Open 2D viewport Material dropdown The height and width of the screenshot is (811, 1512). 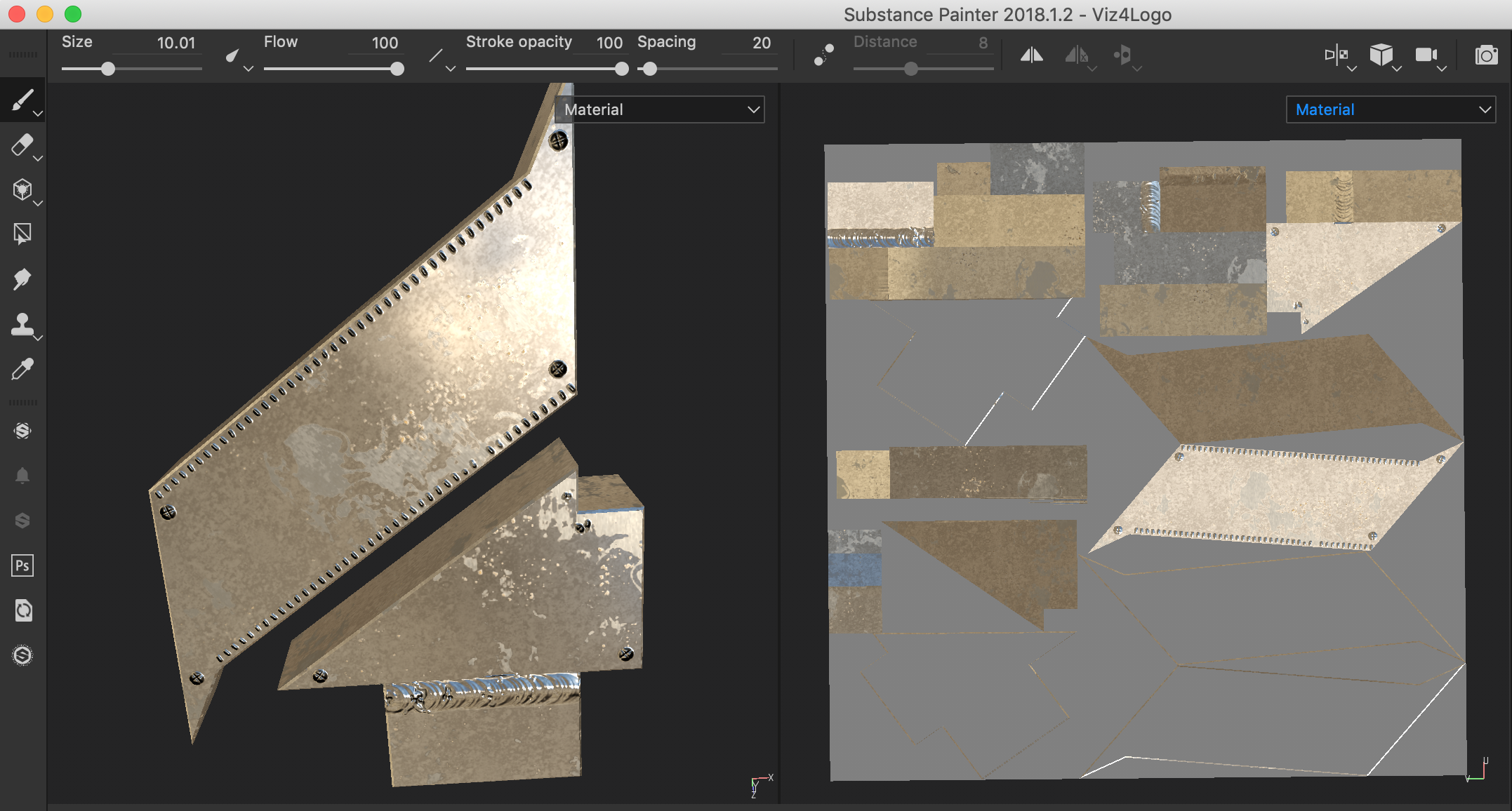pos(1391,109)
